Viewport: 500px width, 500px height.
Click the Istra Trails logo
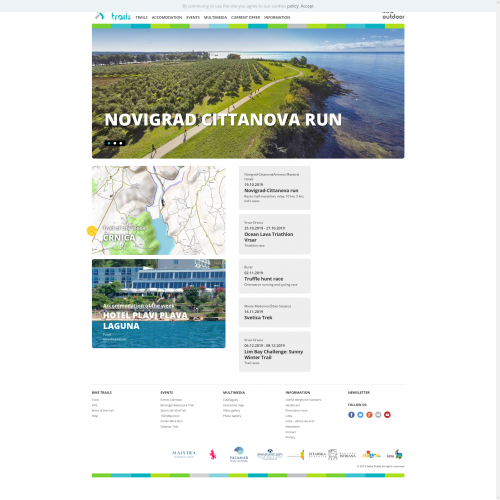(113, 16)
